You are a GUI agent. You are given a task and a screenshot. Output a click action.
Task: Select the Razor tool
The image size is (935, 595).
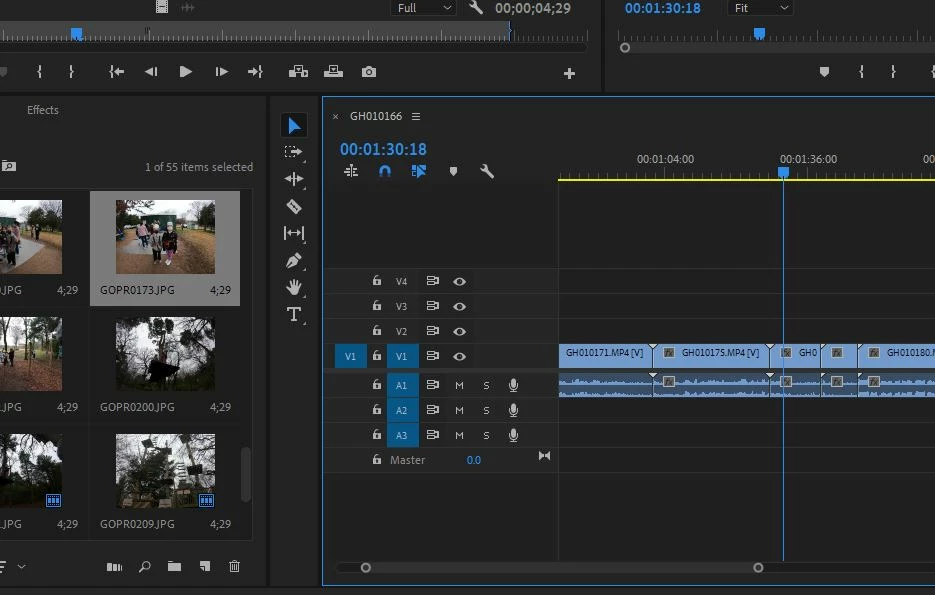point(293,206)
